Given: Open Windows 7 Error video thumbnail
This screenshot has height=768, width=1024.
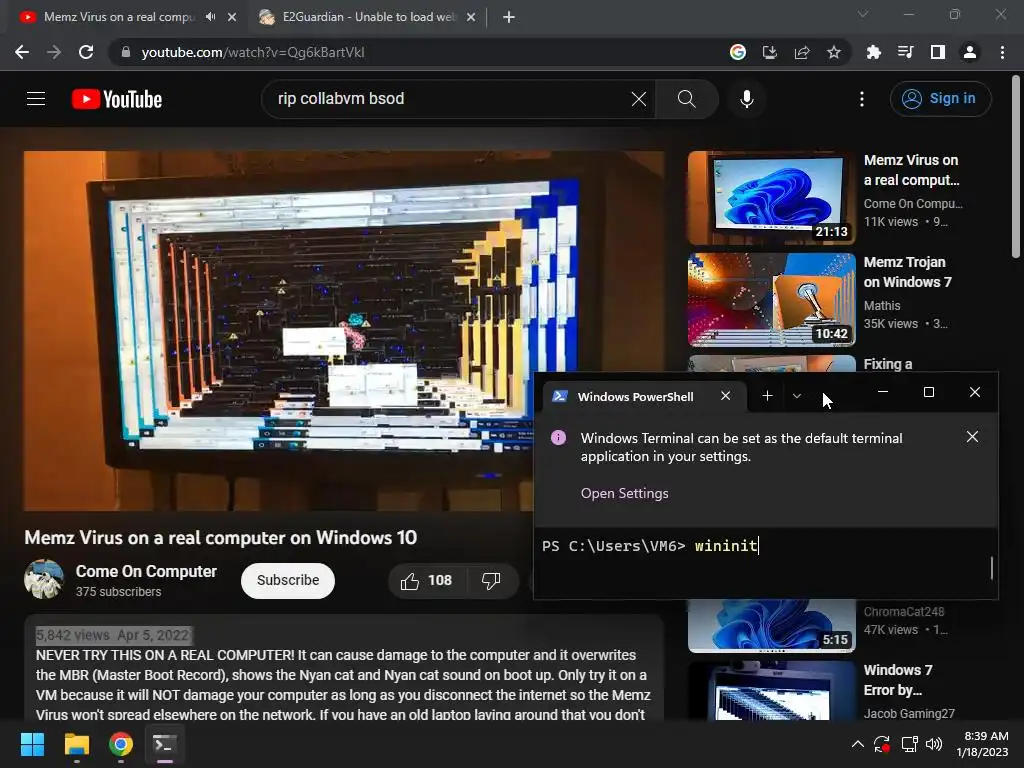Looking at the screenshot, I should (771, 691).
